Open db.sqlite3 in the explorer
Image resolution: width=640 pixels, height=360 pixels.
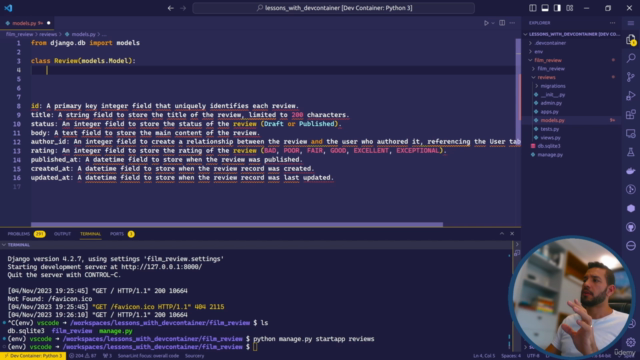[549, 146]
